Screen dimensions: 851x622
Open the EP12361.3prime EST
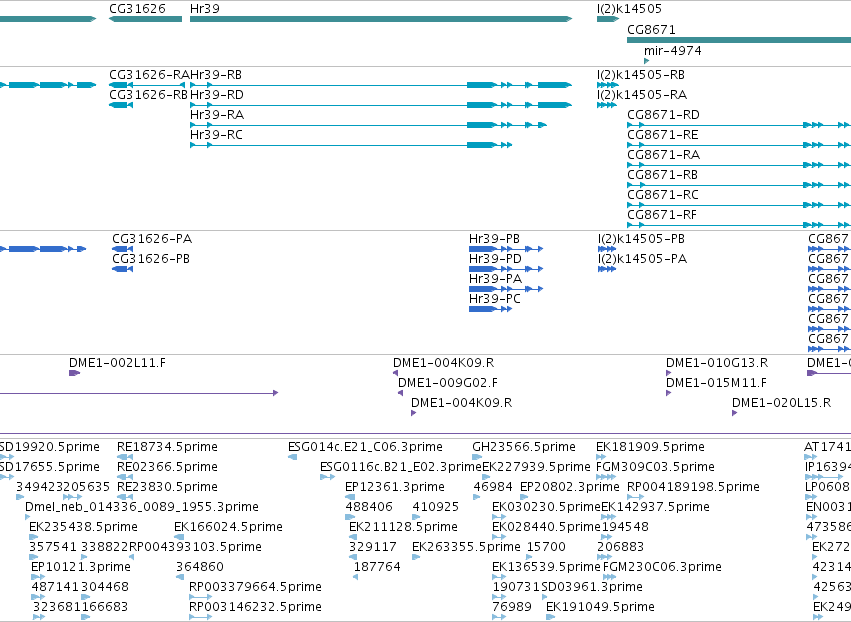[x=395, y=487]
